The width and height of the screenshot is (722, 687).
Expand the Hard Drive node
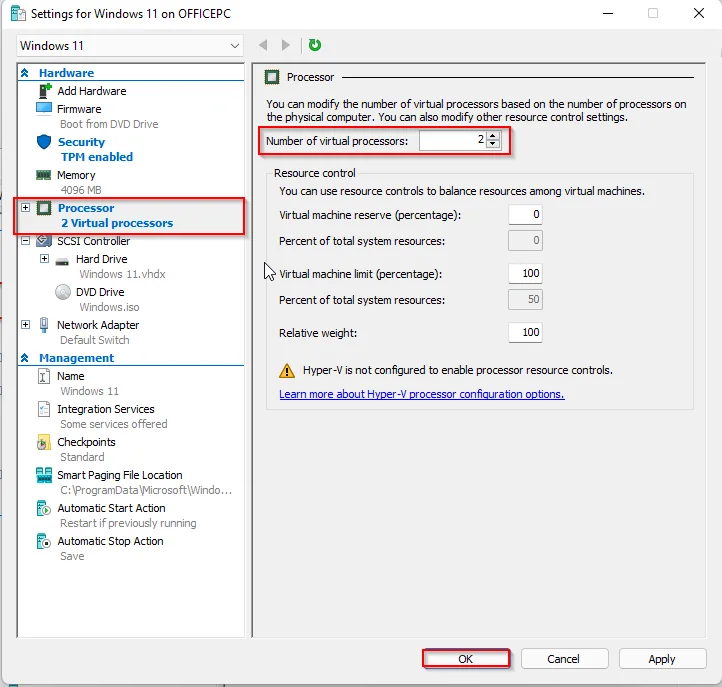44,259
